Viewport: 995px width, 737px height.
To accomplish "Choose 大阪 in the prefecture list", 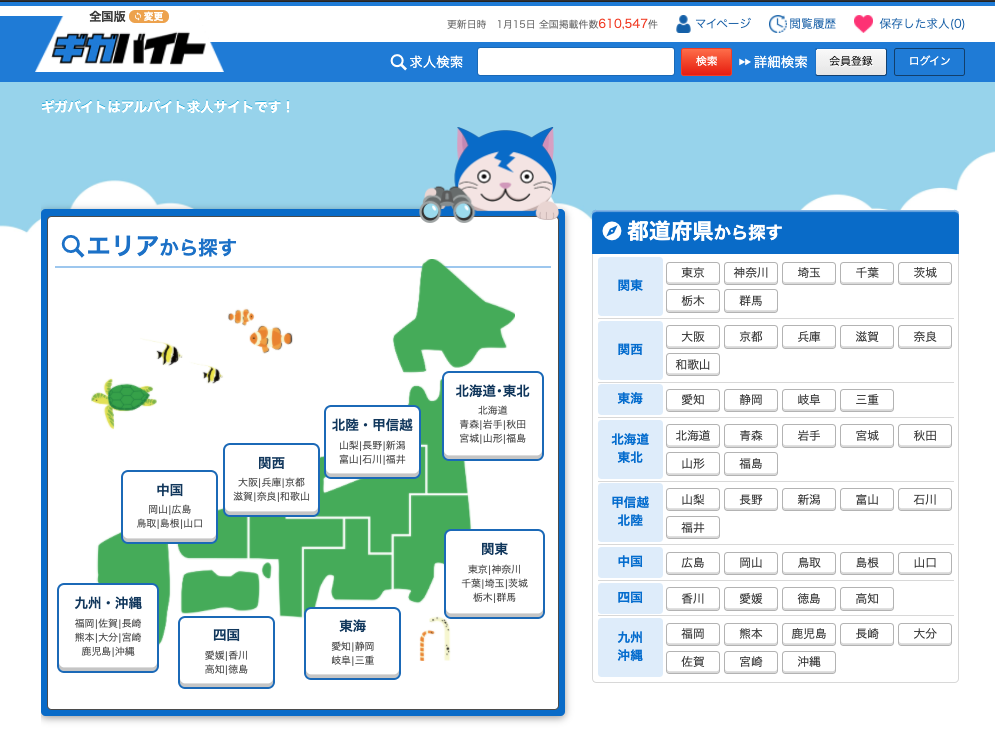I will point(693,337).
